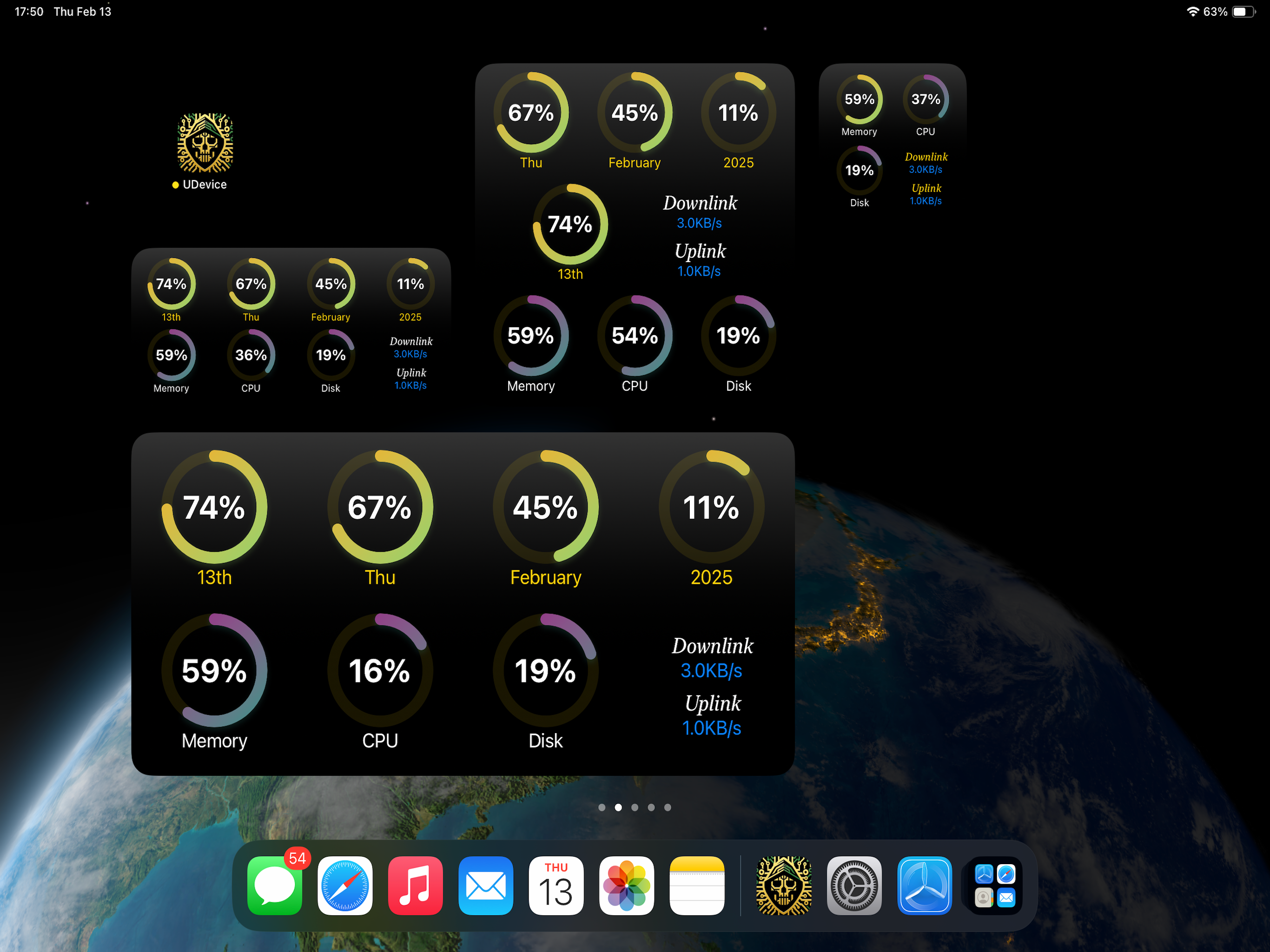Tap 16% CPU gauge in large widget
Viewport: 1270px width, 952px height.
(380, 670)
